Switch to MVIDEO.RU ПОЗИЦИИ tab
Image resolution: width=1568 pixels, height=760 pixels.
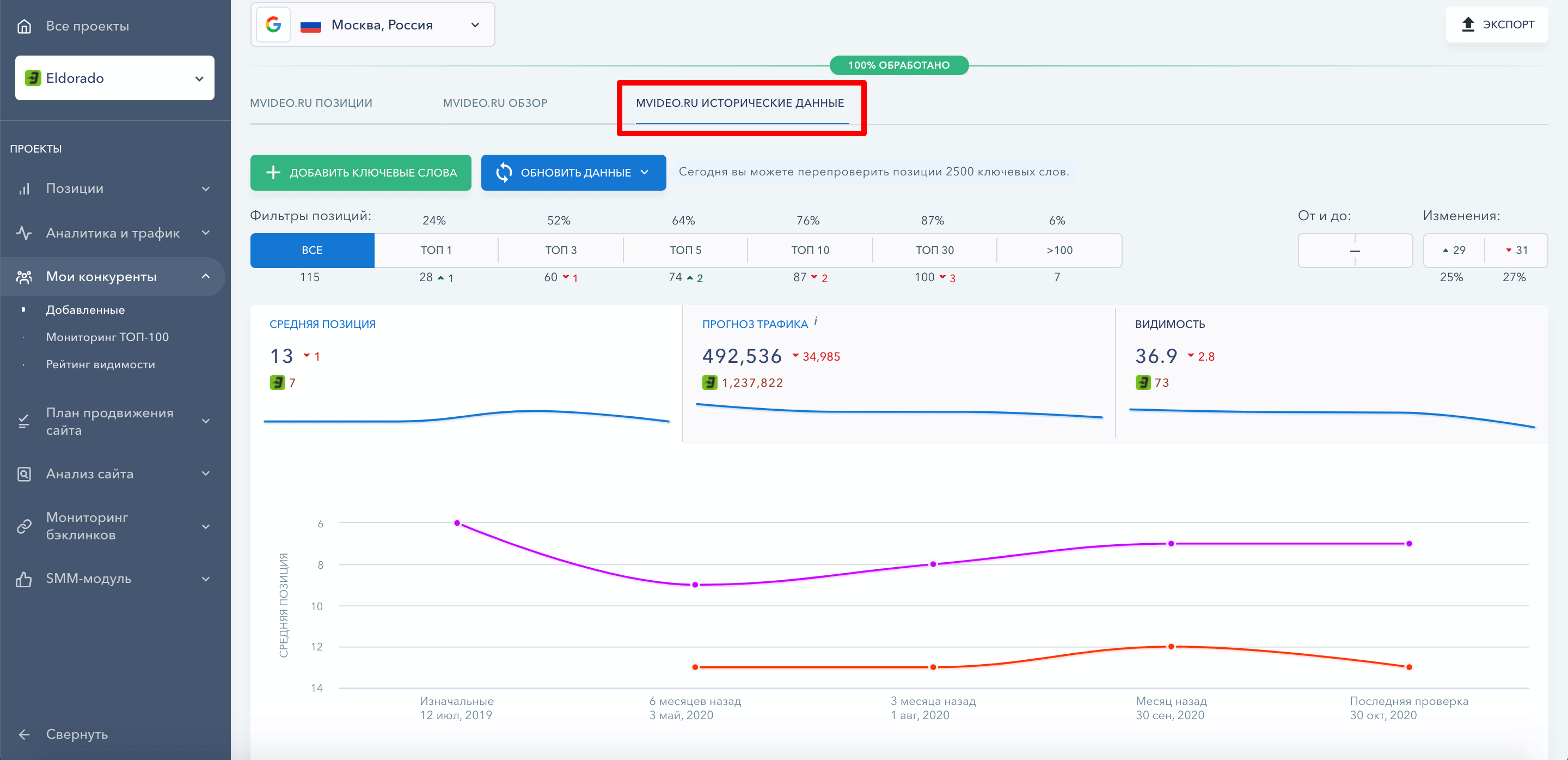(311, 103)
